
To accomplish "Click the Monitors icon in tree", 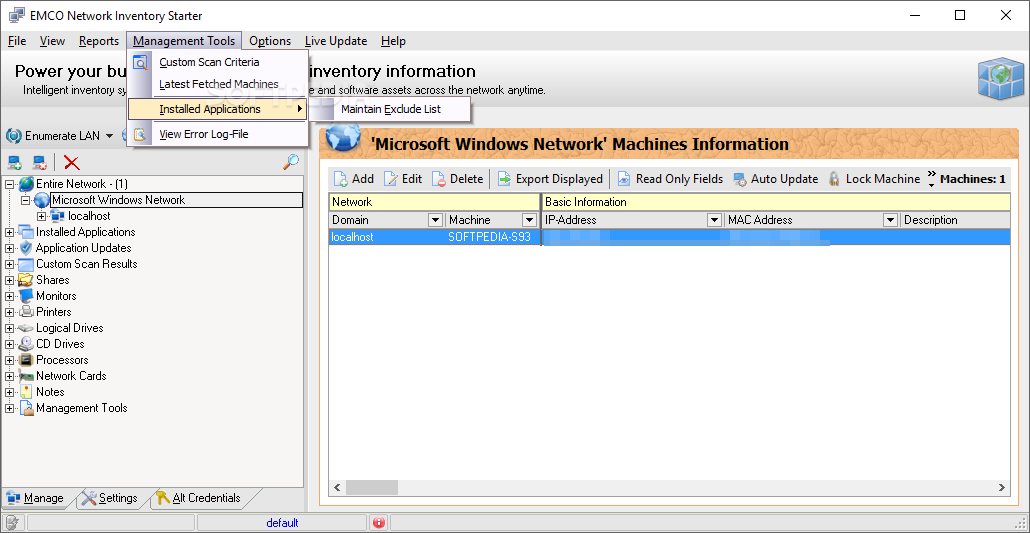I will [x=26, y=296].
